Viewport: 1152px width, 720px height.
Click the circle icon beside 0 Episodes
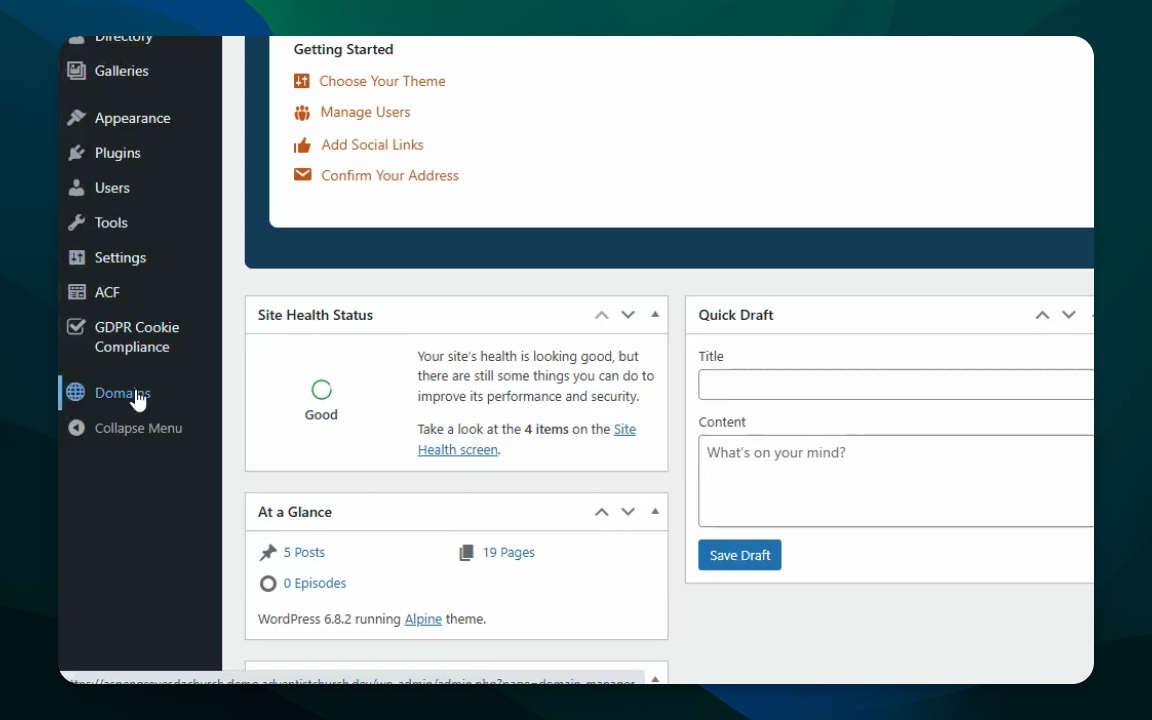pos(268,583)
